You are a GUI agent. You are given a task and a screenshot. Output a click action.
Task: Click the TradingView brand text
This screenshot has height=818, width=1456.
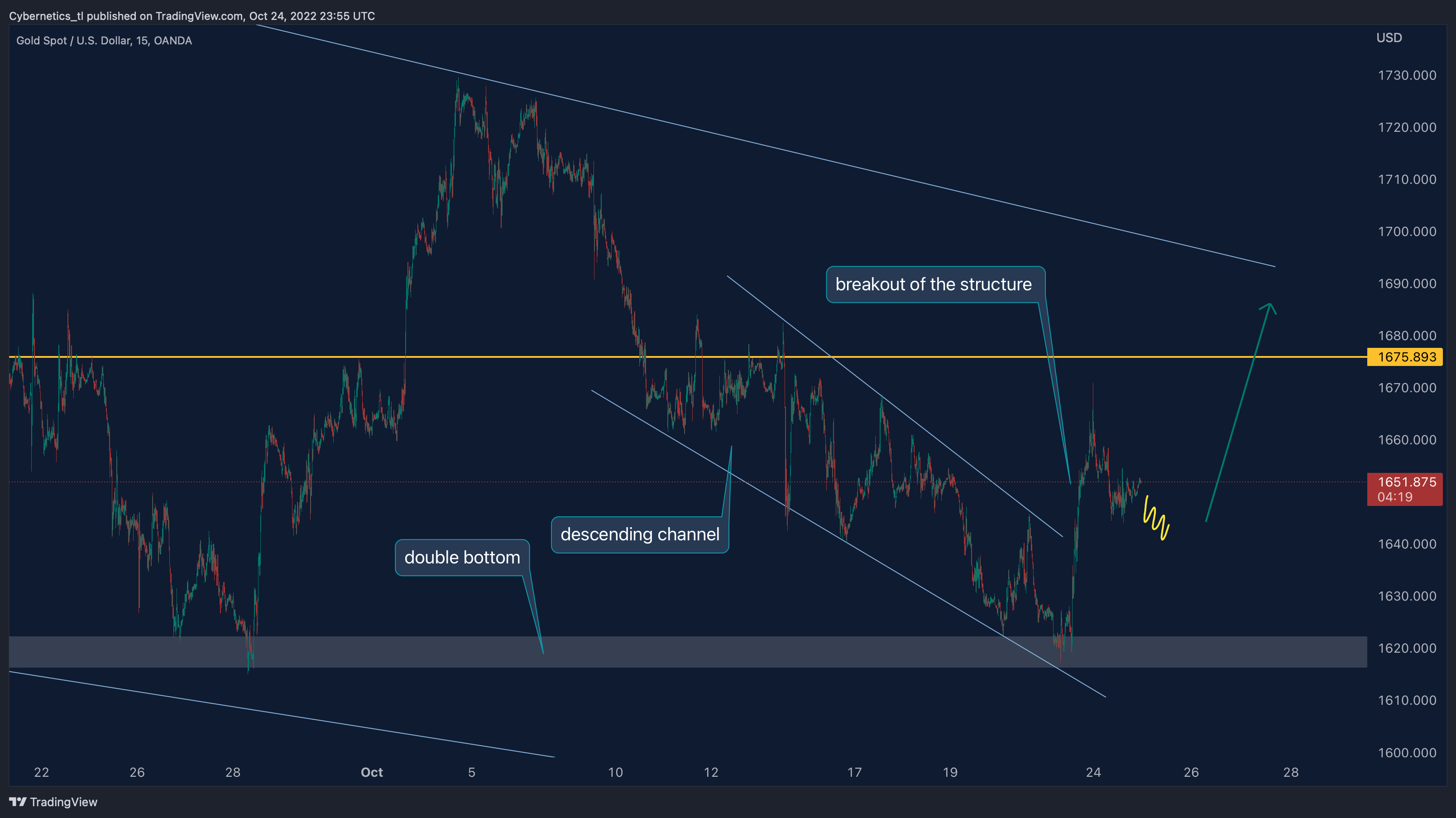63,802
